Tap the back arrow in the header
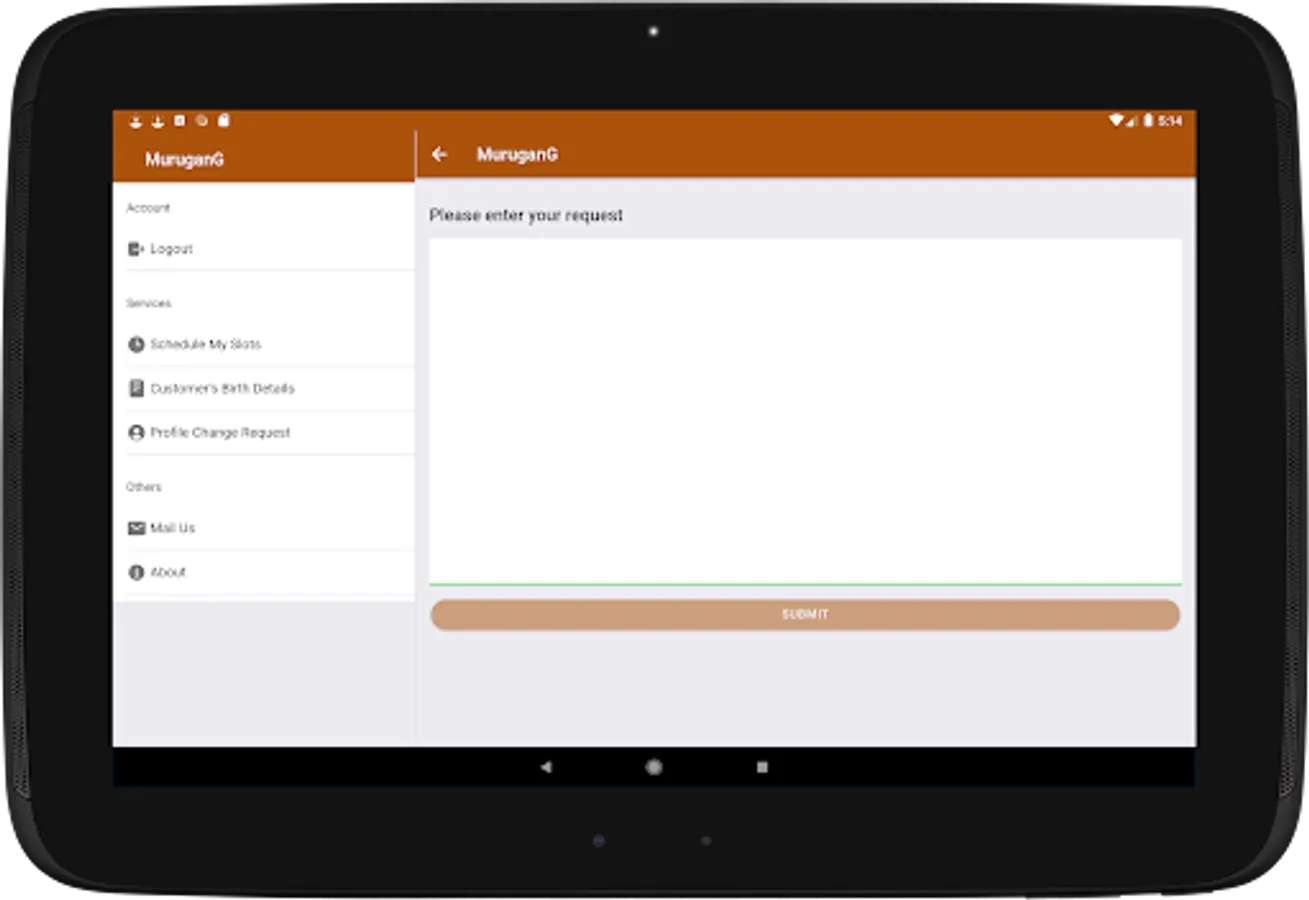This screenshot has height=900, width=1309. pyautogui.click(x=439, y=154)
